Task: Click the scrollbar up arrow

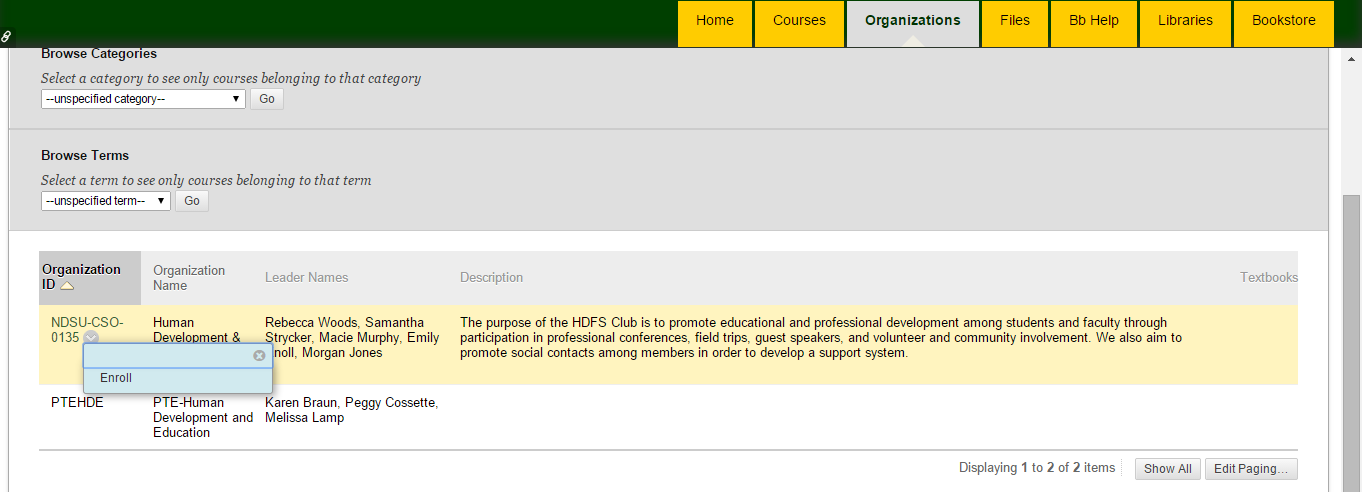Action: (x=1351, y=58)
